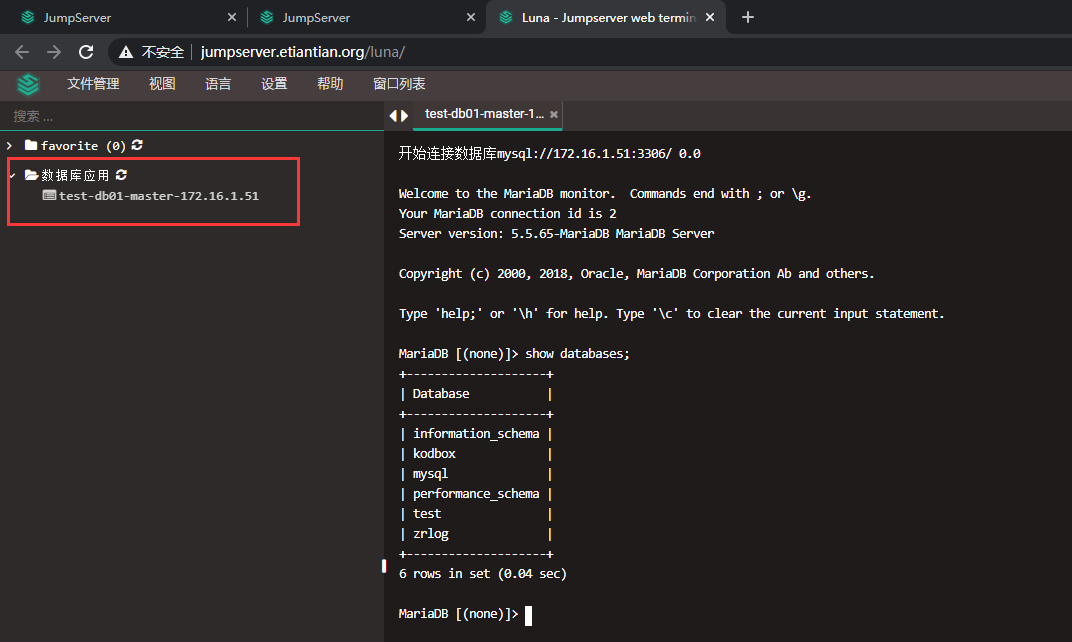Close the first JumpServer browser tab
This screenshot has width=1072, height=642.
[232, 17]
